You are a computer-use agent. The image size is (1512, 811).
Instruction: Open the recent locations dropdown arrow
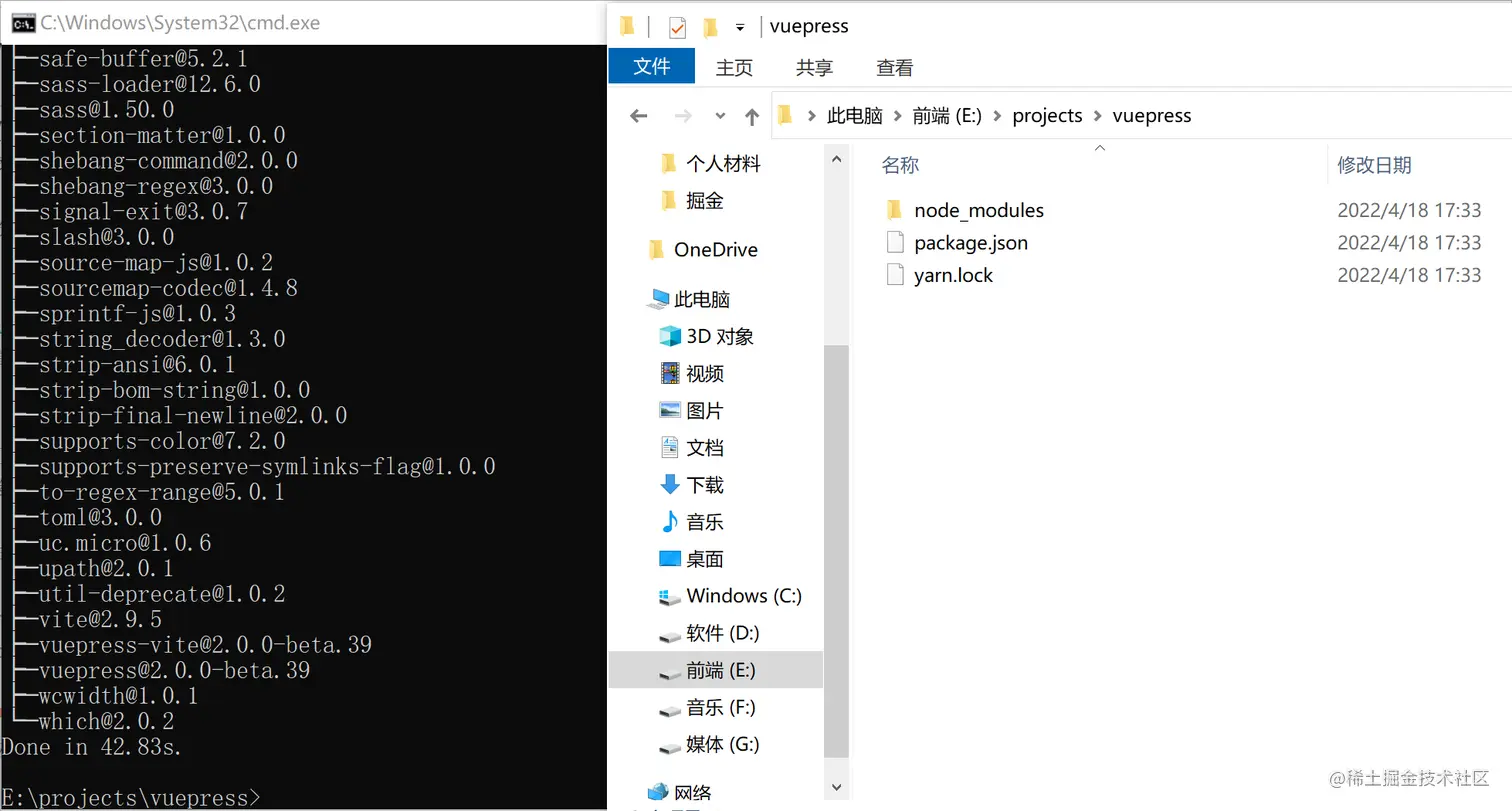720,115
